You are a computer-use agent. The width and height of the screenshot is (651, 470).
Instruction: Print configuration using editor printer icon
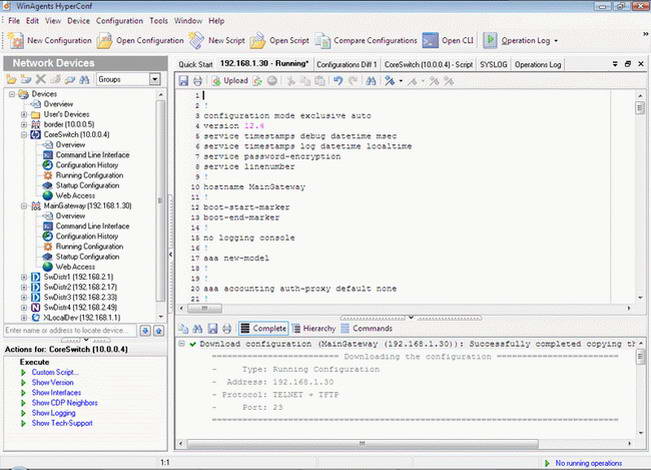coord(198,81)
